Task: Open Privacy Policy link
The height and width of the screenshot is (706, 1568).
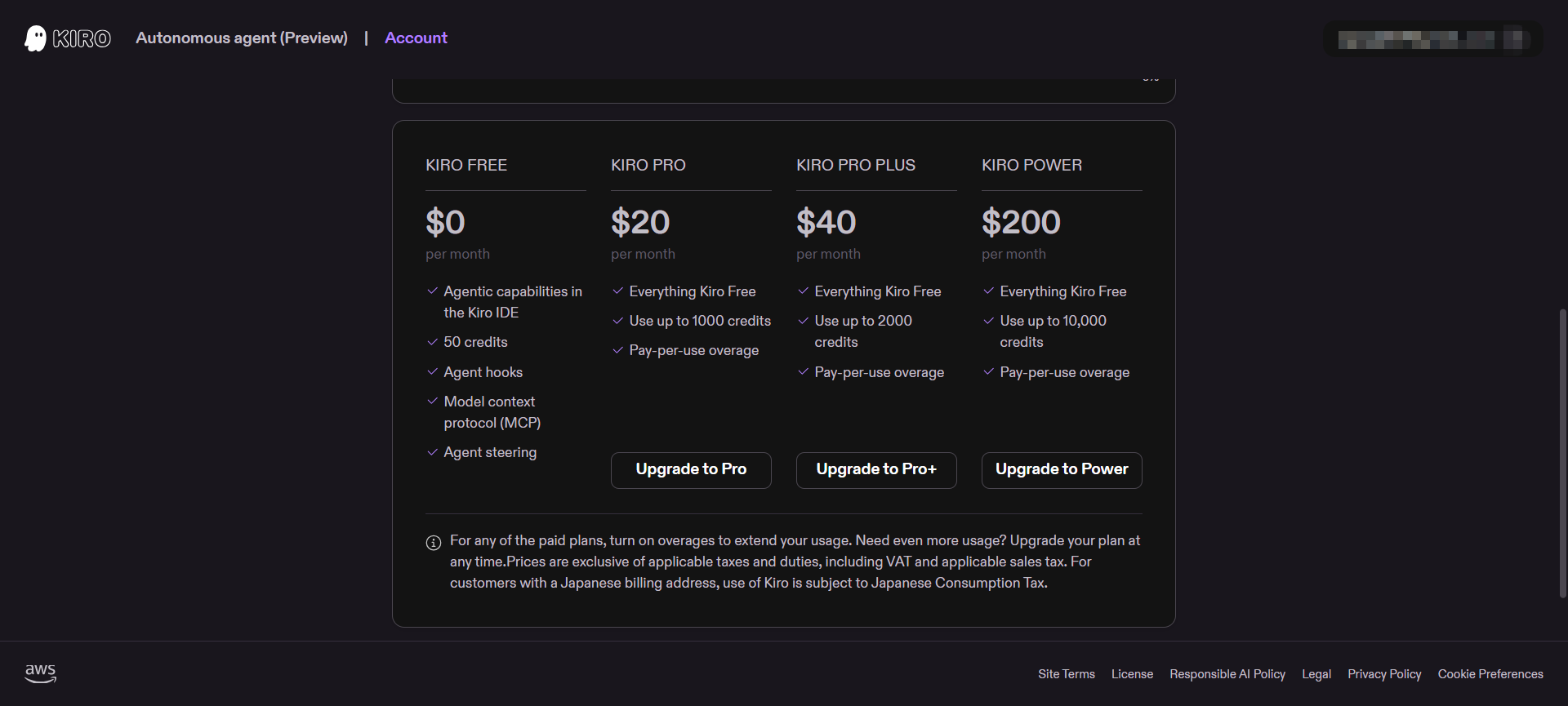Action: pyautogui.click(x=1384, y=674)
